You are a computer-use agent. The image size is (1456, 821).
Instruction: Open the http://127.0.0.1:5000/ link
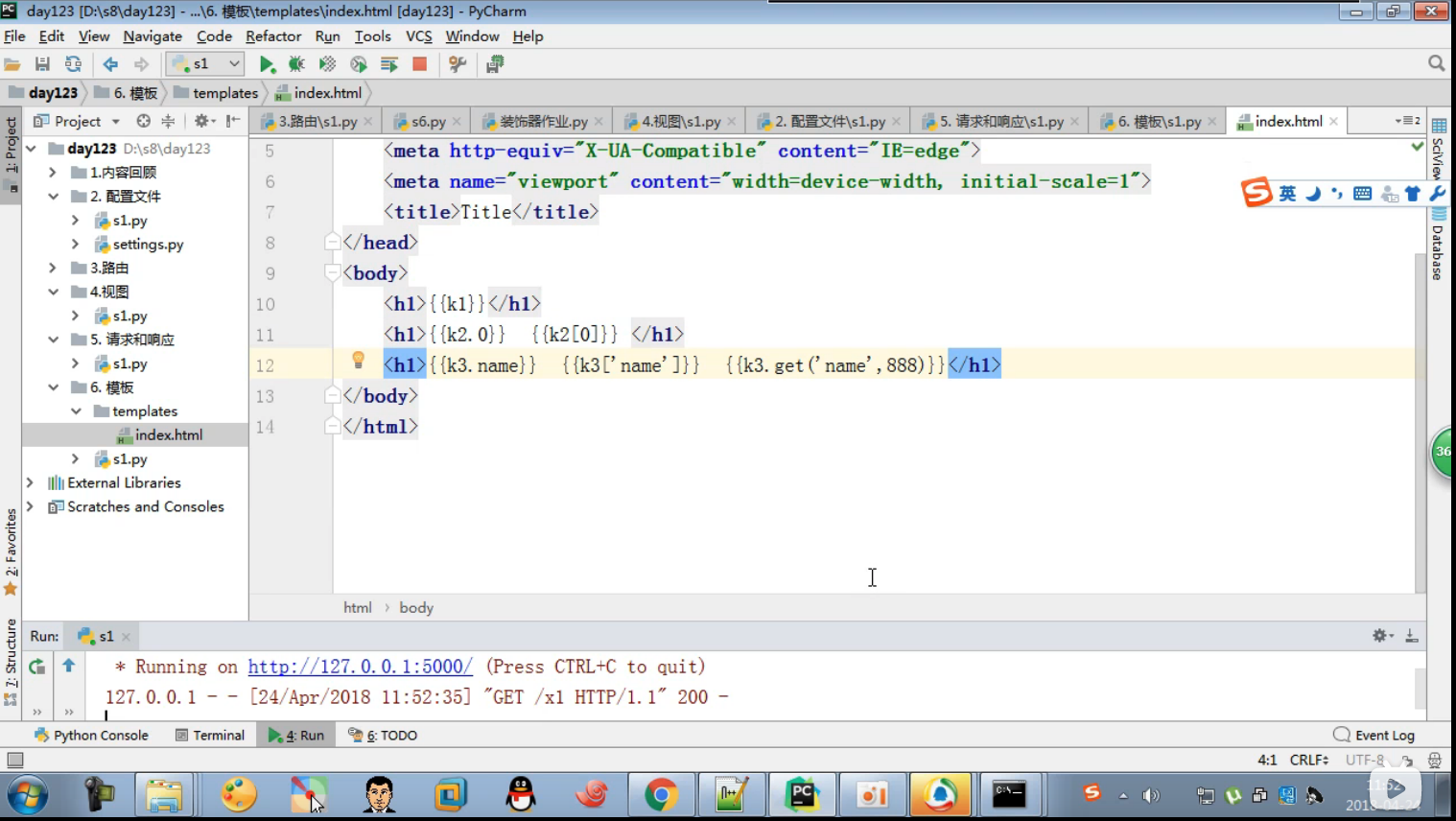(360, 667)
